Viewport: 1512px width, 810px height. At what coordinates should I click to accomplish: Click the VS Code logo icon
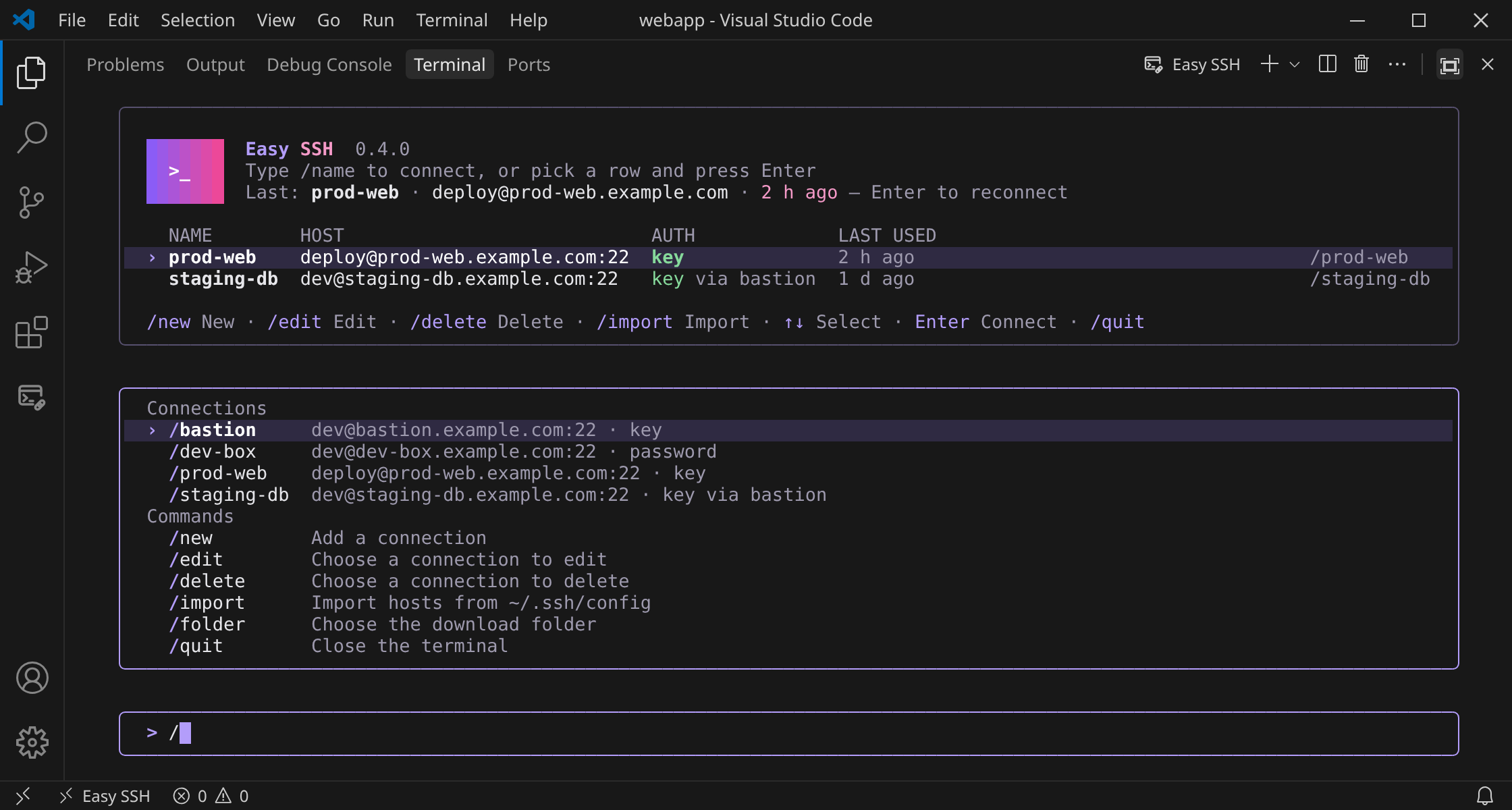(24, 20)
